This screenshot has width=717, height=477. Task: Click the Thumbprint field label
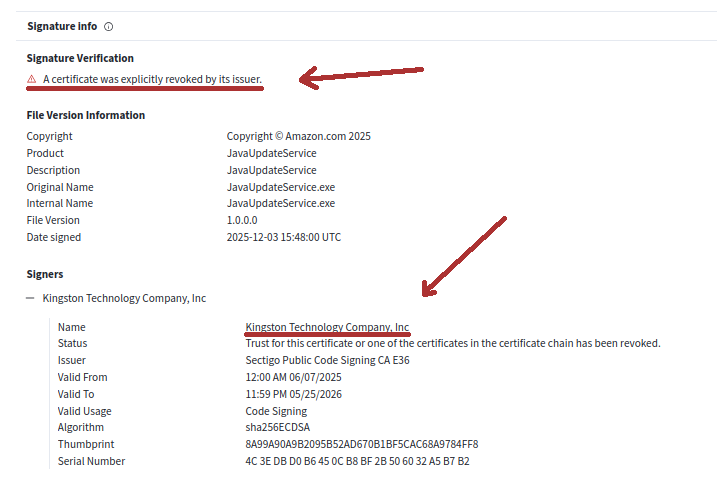pos(86,444)
